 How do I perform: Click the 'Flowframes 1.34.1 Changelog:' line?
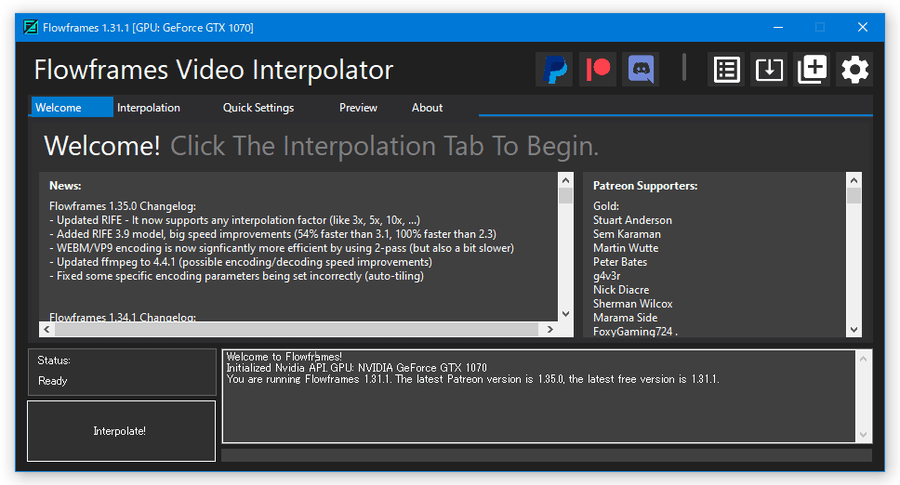(x=122, y=317)
